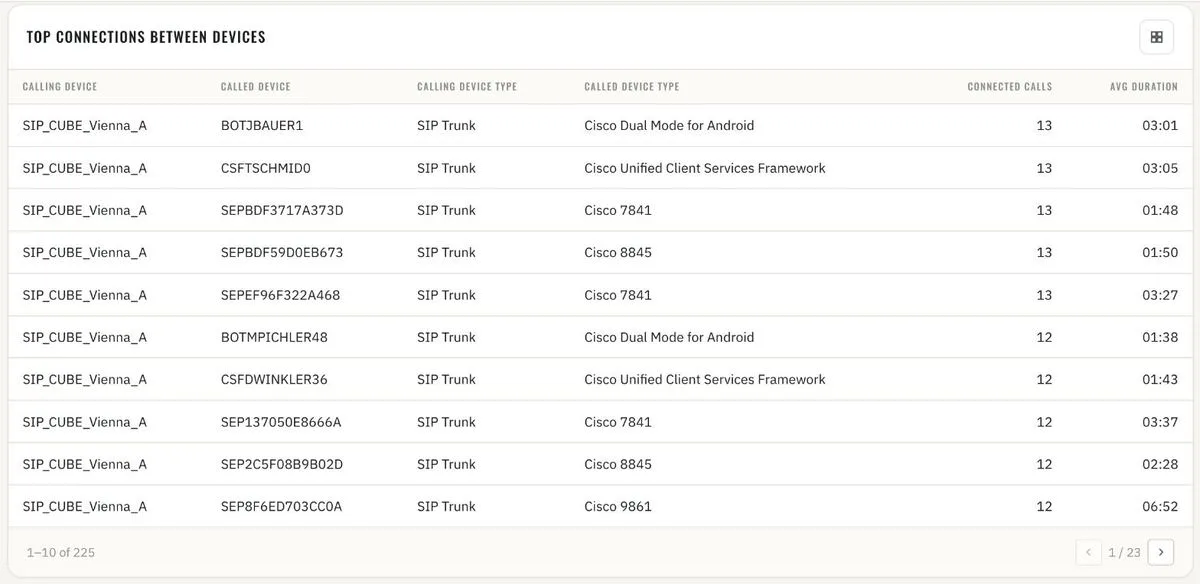Click SIP Trunk in the CSFTSCHMID0 row
This screenshot has width=1200, height=584.
447,168
